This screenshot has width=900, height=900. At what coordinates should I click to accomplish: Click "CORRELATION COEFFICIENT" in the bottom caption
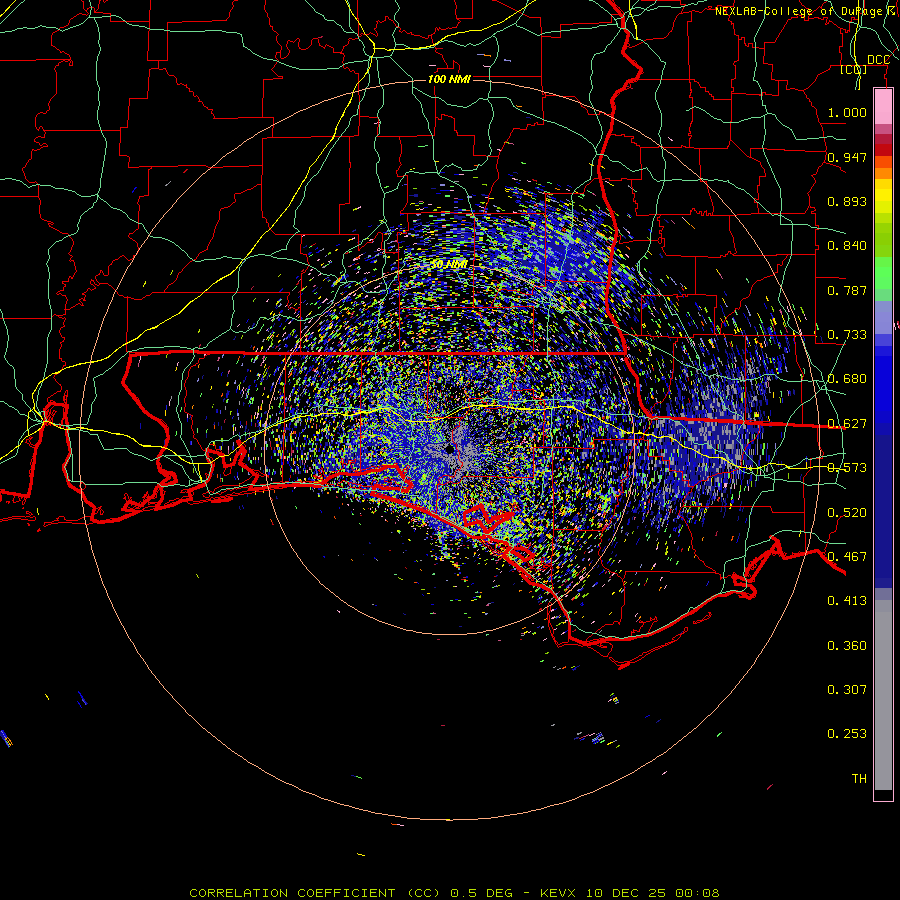tap(292, 893)
